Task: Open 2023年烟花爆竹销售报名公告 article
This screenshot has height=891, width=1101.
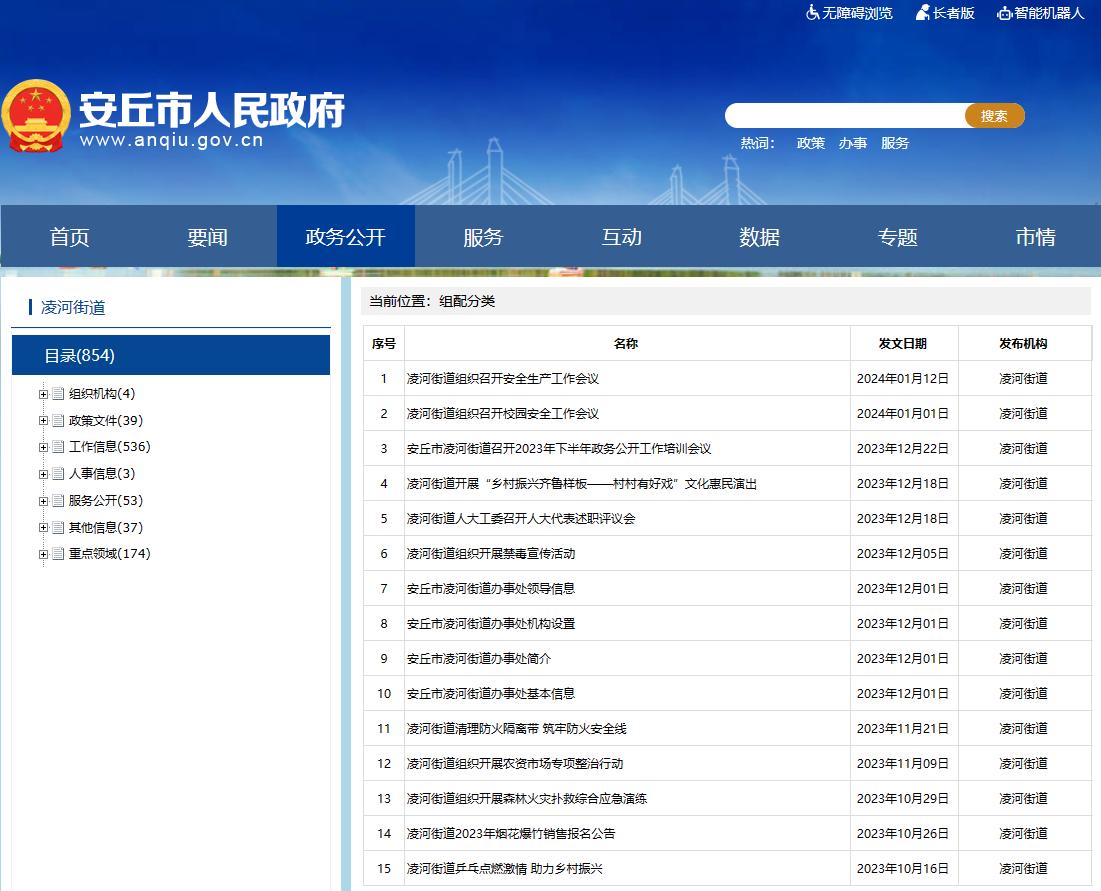Action: pyautogui.click(x=511, y=834)
